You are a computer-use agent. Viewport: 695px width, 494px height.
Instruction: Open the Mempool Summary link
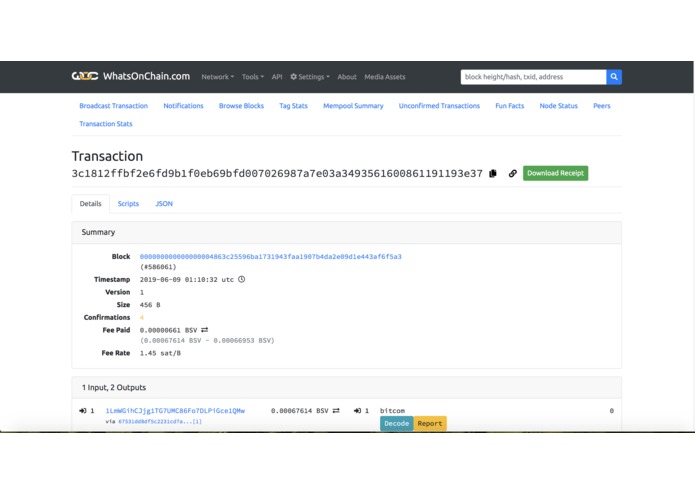353,105
